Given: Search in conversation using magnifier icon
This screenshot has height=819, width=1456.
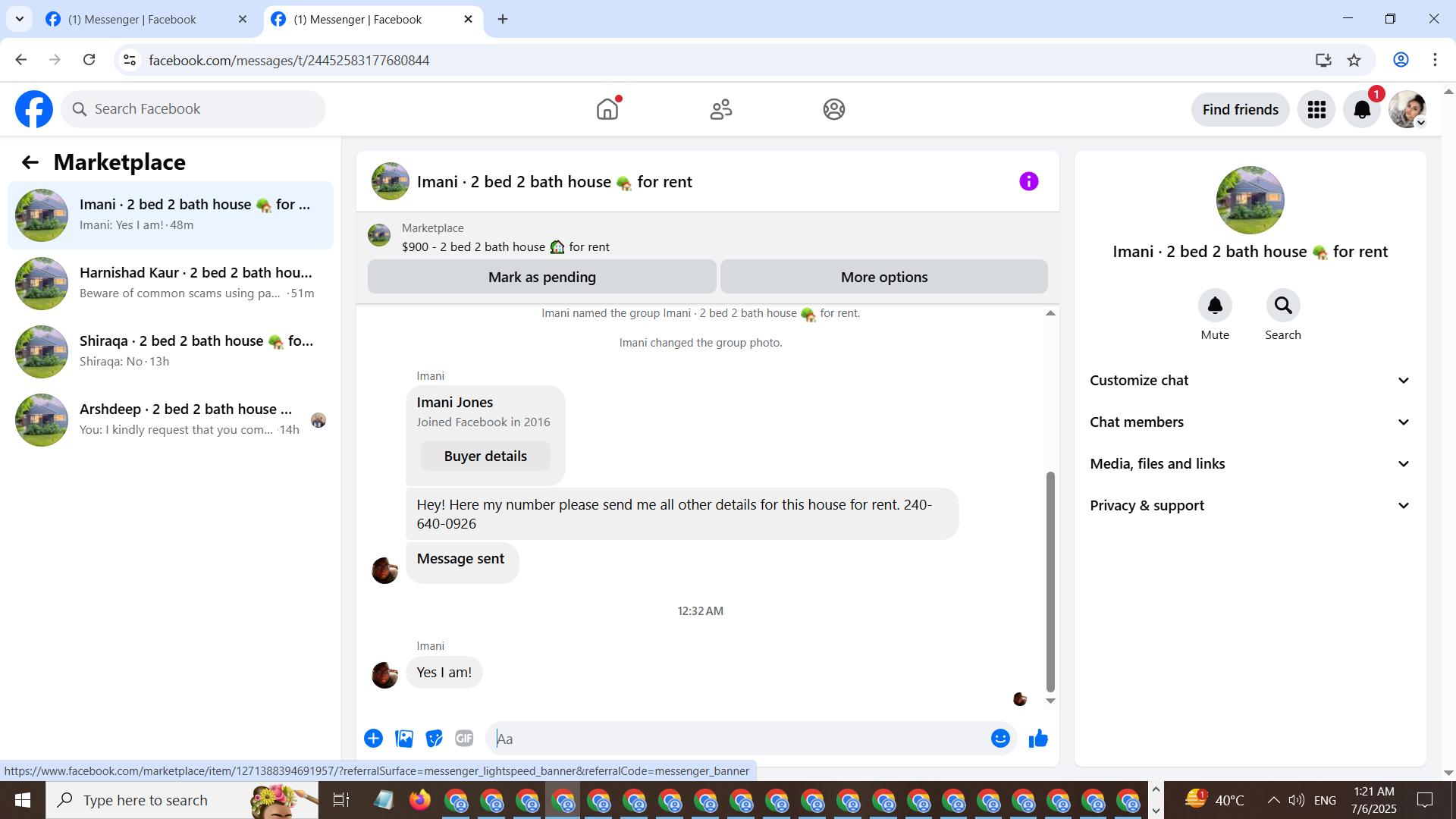Looking at the screenshot, I should click(x=1283, y=306).
